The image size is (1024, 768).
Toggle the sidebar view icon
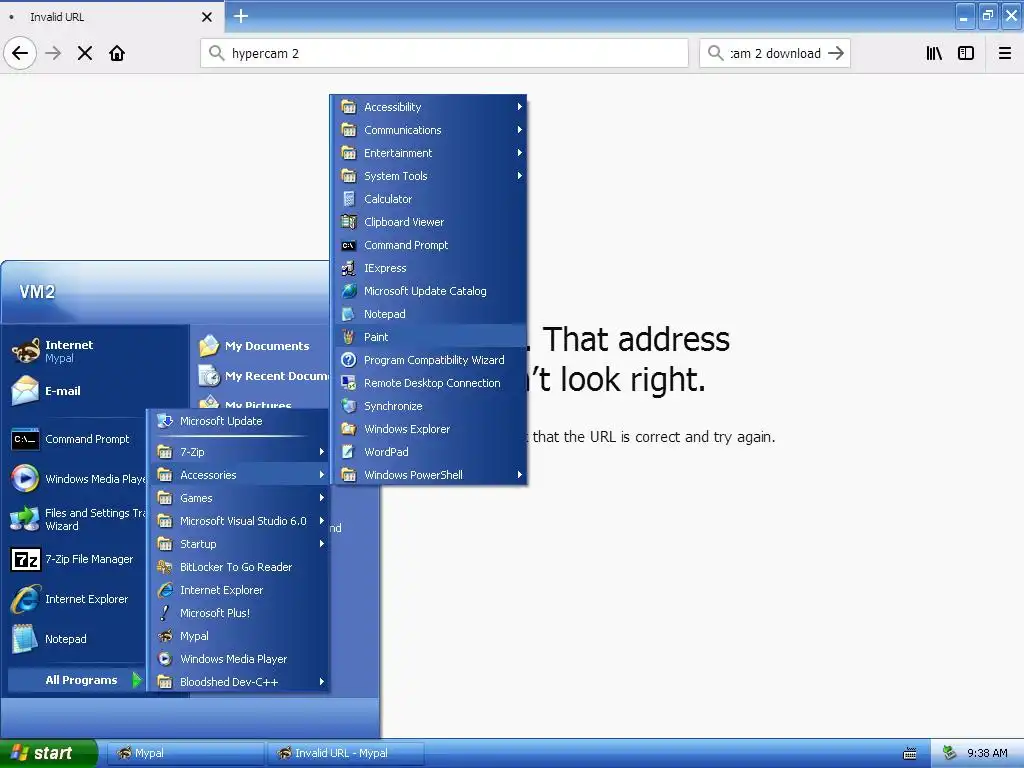tap(966, 53)
